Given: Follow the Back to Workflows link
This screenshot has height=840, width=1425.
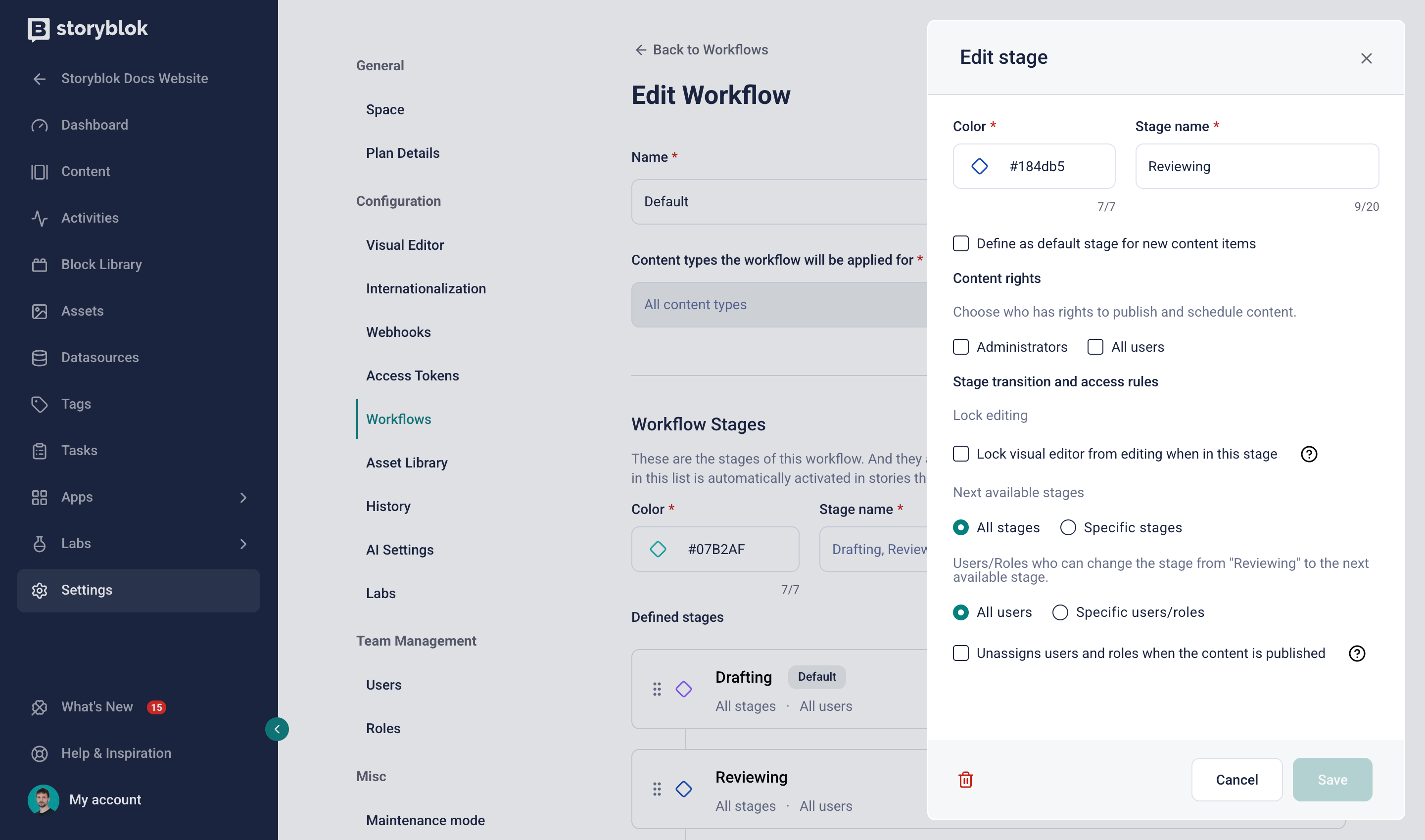Looking at the screenshot, I should pyautogui.click(x=701, y=49).
